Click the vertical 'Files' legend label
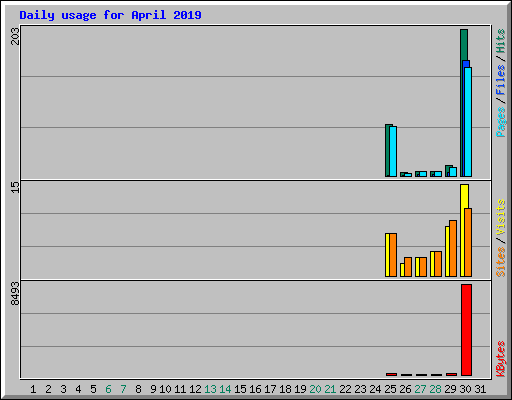The width and height of the screenshot is (512, 400). 501,80
